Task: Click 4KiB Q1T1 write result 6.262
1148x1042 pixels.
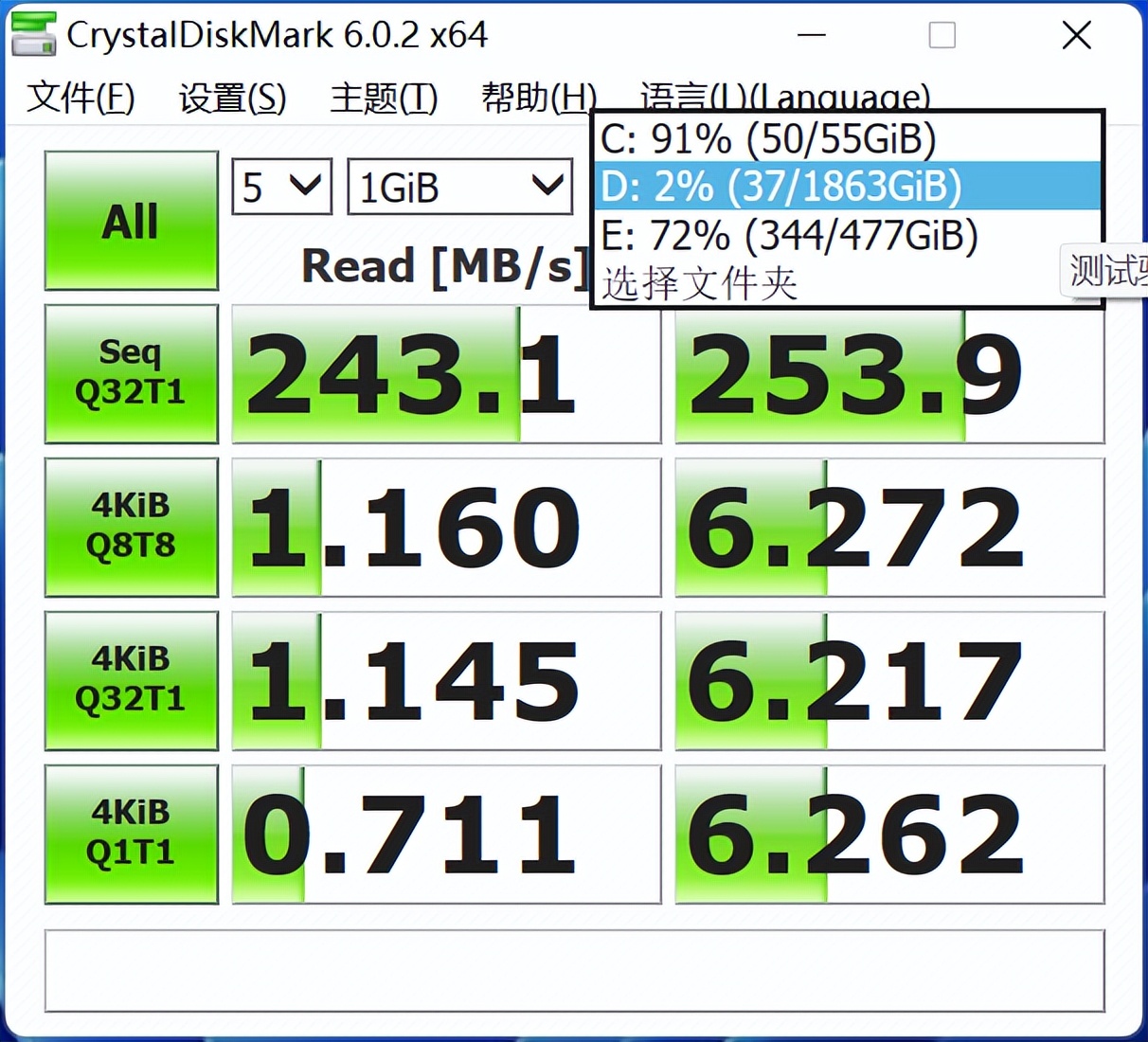Action: [x=889, y=835]
